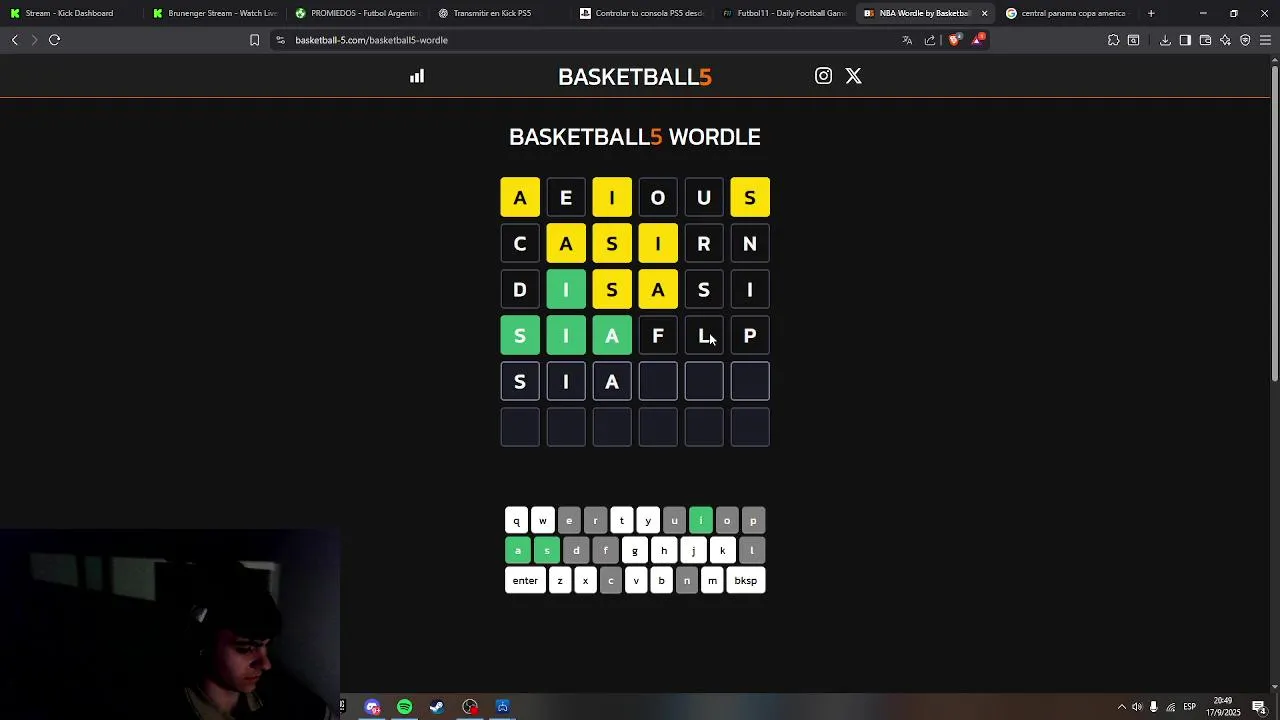
Task: Open the Brave VPN icon
Action: [1245, 40]
